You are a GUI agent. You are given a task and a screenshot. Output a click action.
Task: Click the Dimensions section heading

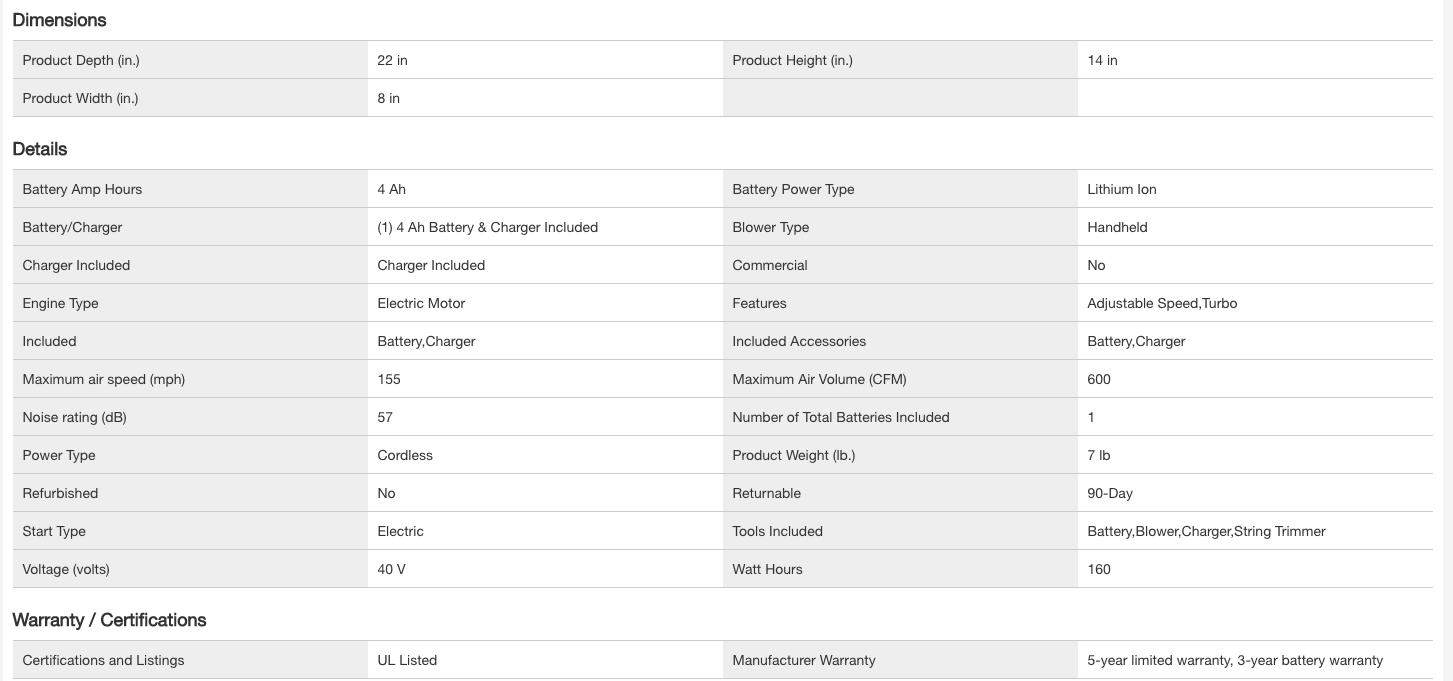coord(59,20)
